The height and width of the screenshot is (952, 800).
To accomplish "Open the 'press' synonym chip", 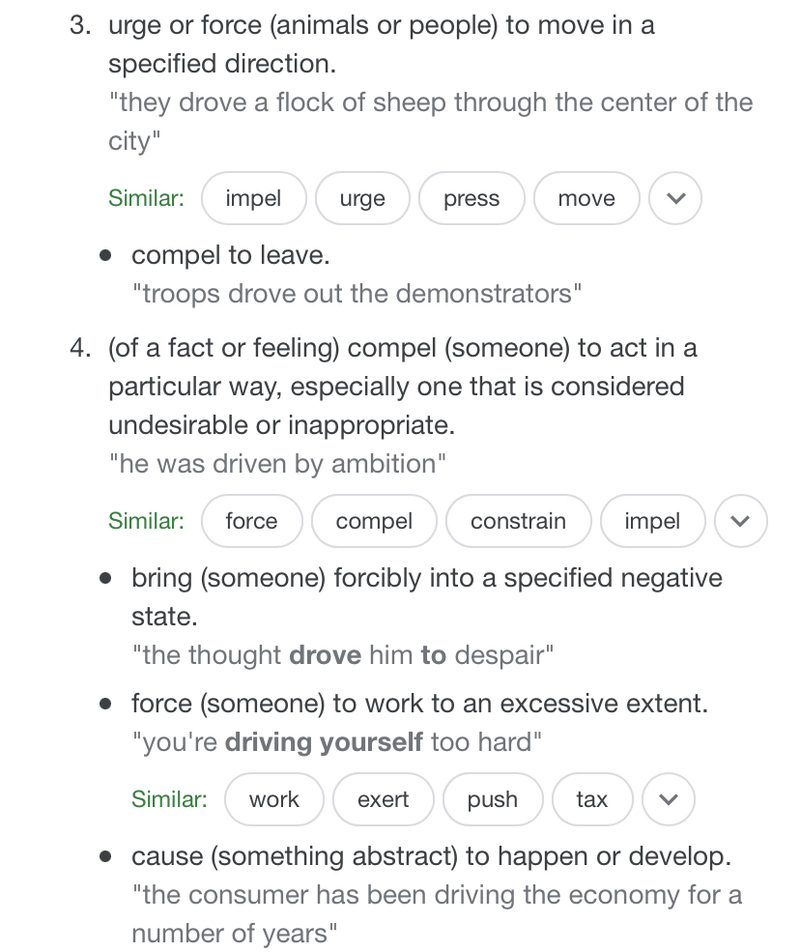I will click(x=472, y=199).
